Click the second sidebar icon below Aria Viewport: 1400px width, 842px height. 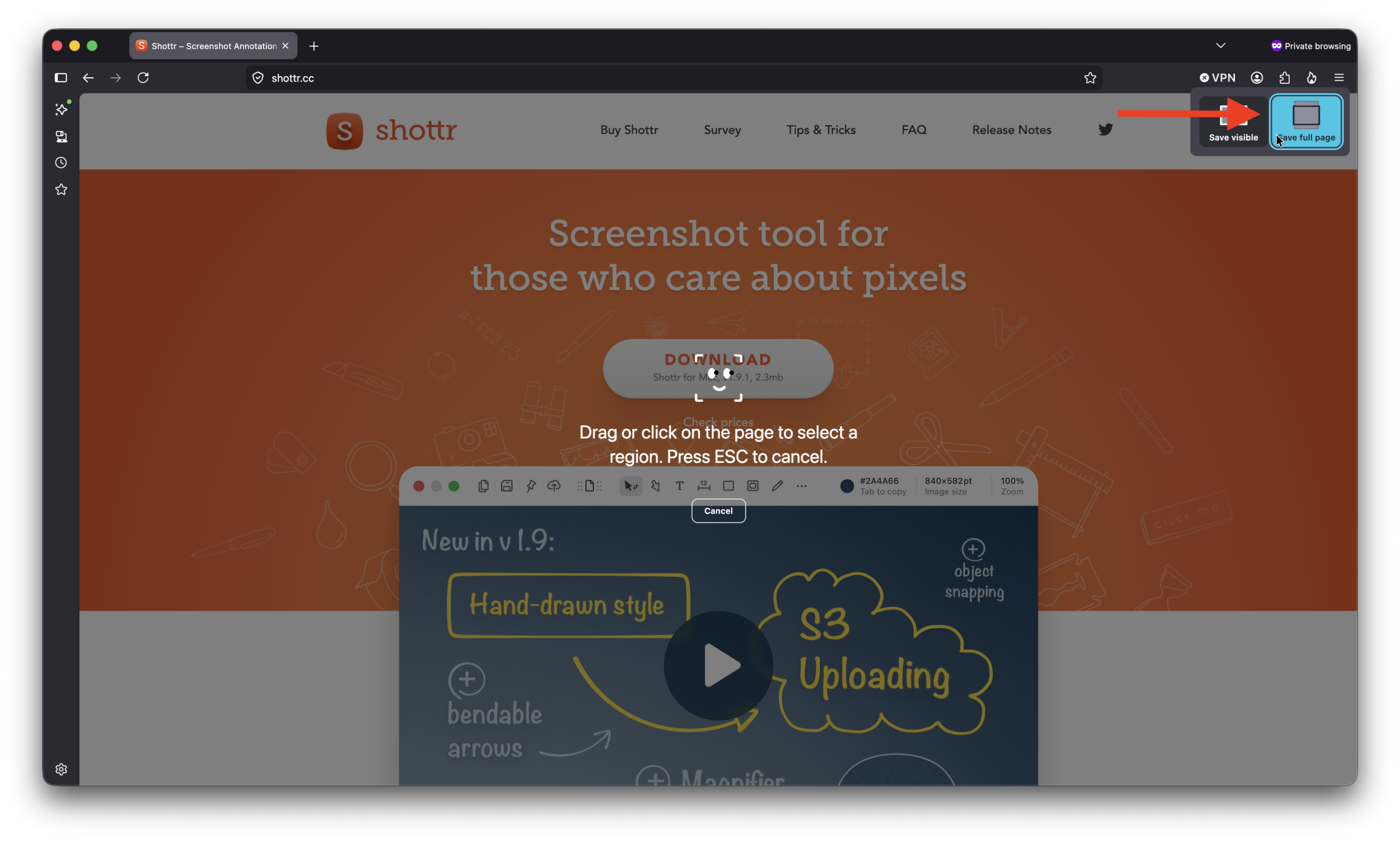click(61, 136)
